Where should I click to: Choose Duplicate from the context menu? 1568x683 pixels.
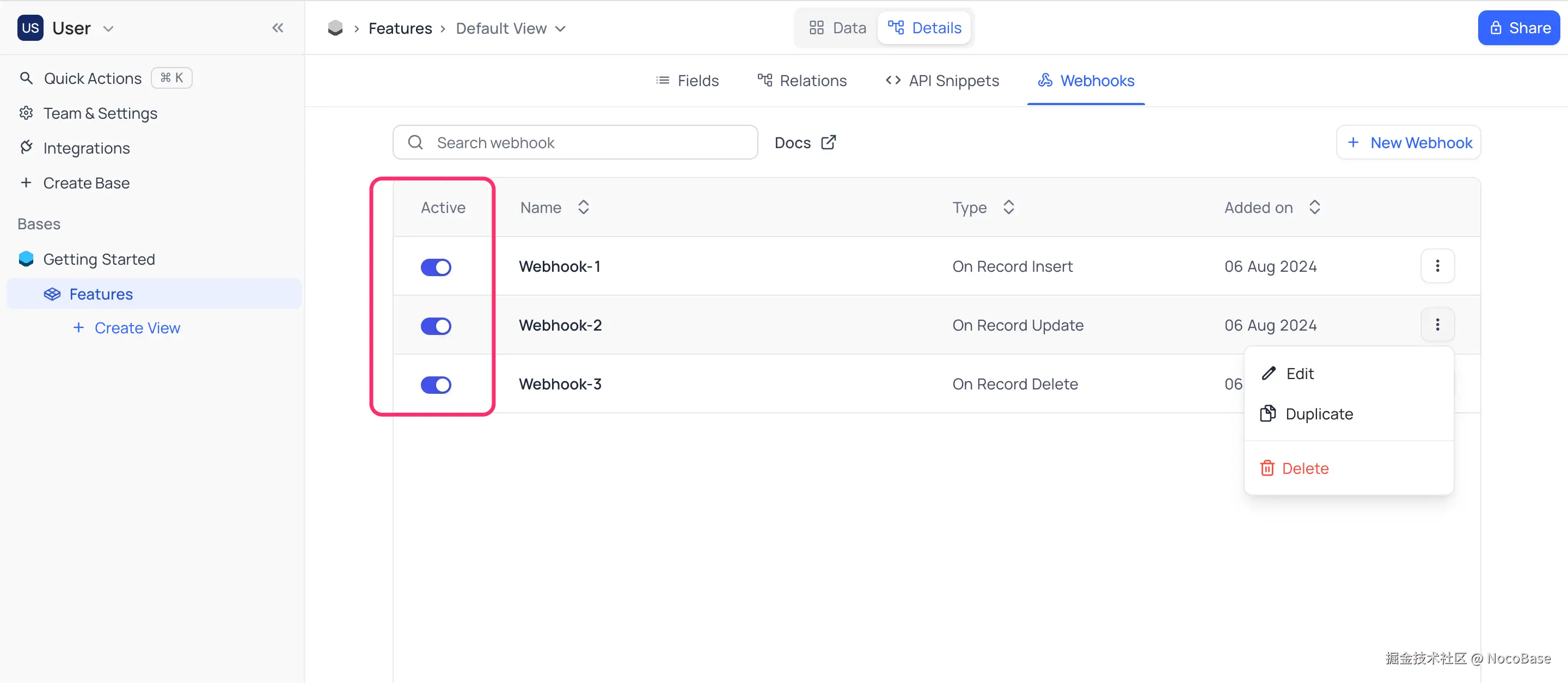click(1349, 414)
